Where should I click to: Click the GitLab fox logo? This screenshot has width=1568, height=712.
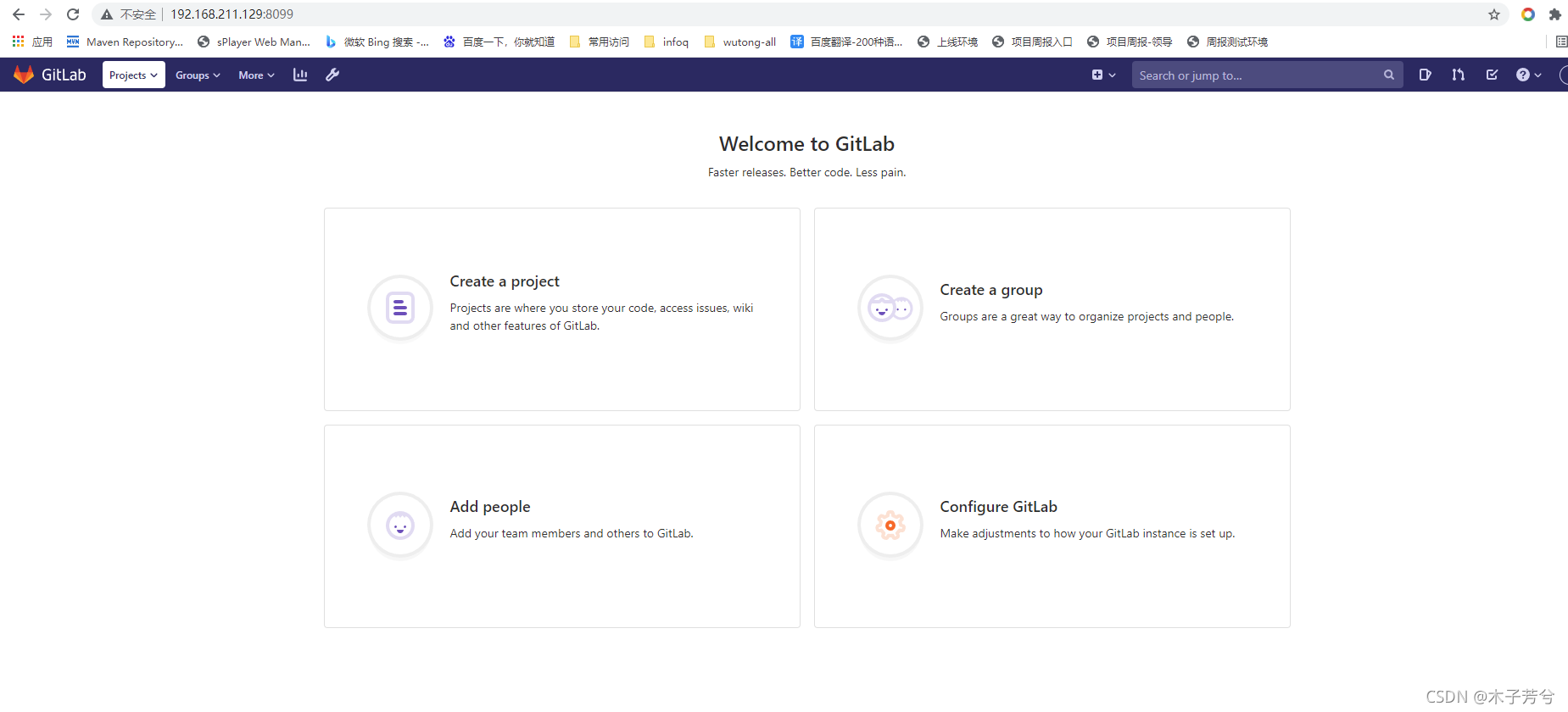point(24,75)
